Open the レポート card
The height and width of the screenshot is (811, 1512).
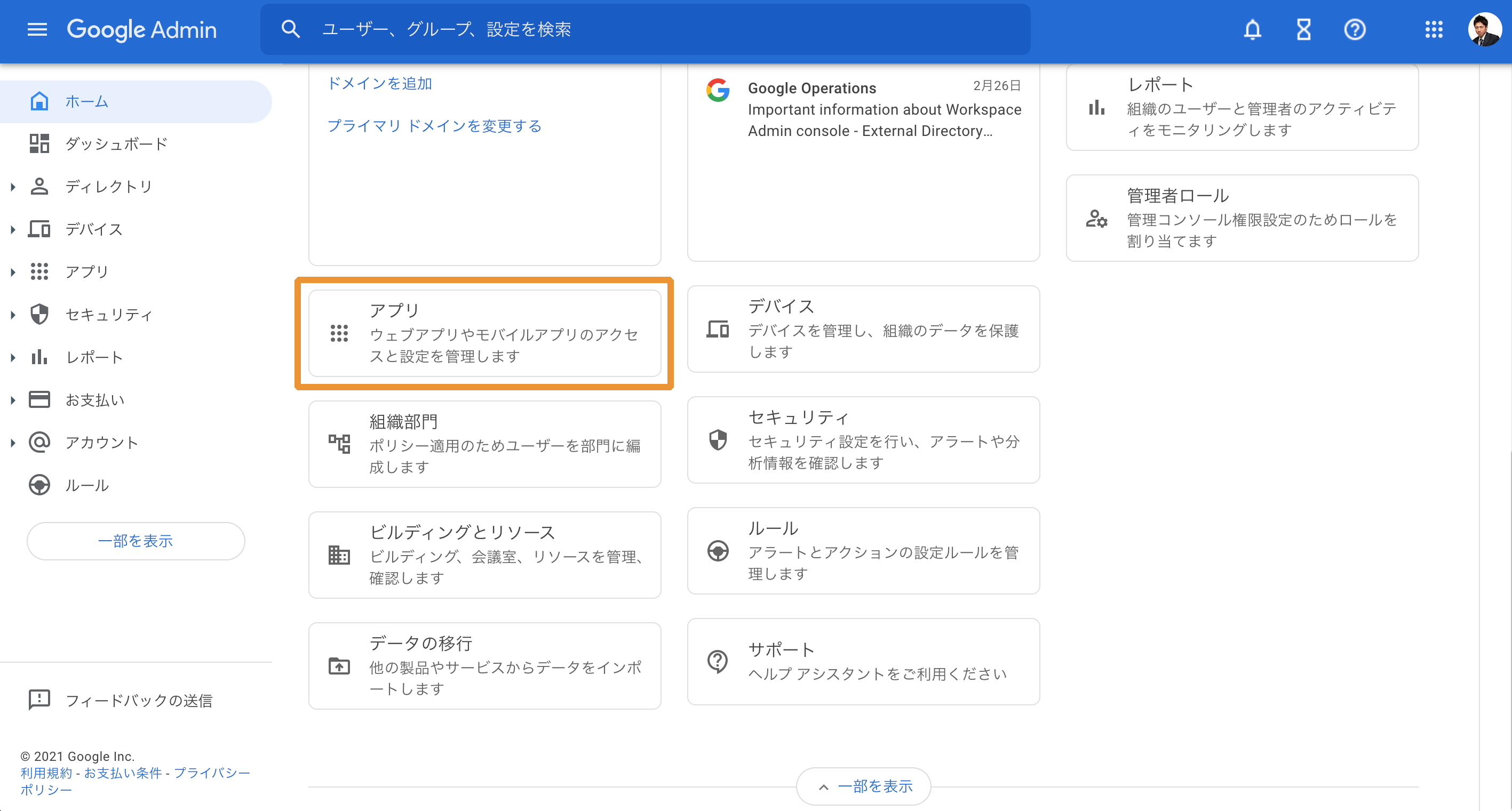click(1242, 107)
